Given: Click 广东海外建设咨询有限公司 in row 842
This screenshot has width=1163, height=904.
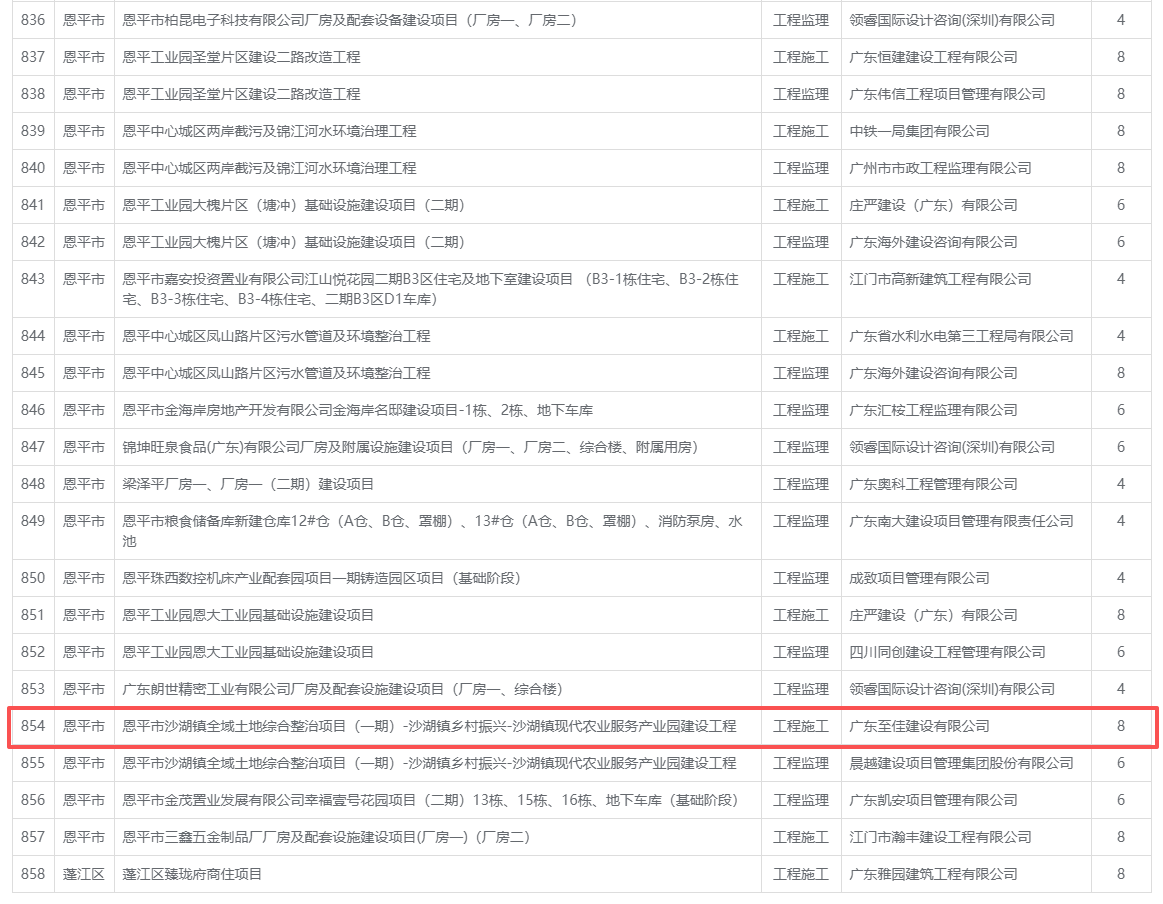Looking at the screenshot, I should [x=933, y=243].
